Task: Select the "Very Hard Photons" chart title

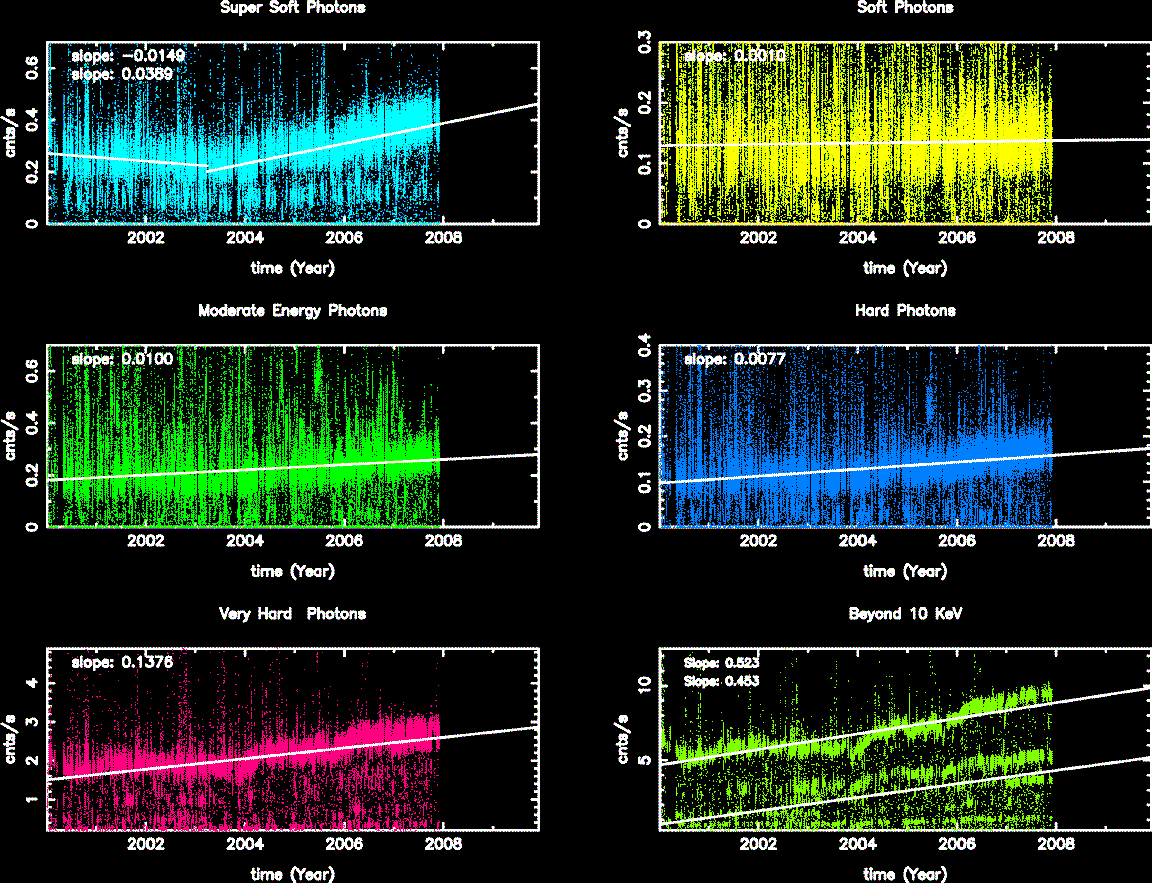Action: (292, 614)
